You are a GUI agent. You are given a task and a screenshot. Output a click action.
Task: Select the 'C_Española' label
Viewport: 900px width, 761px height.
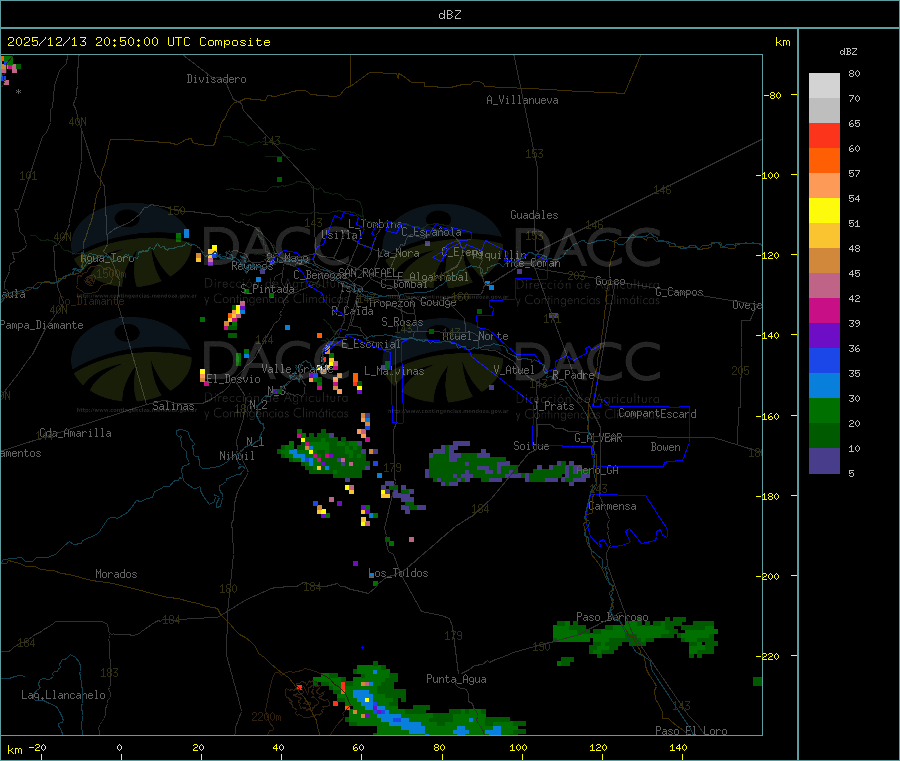tap(432, 232)
